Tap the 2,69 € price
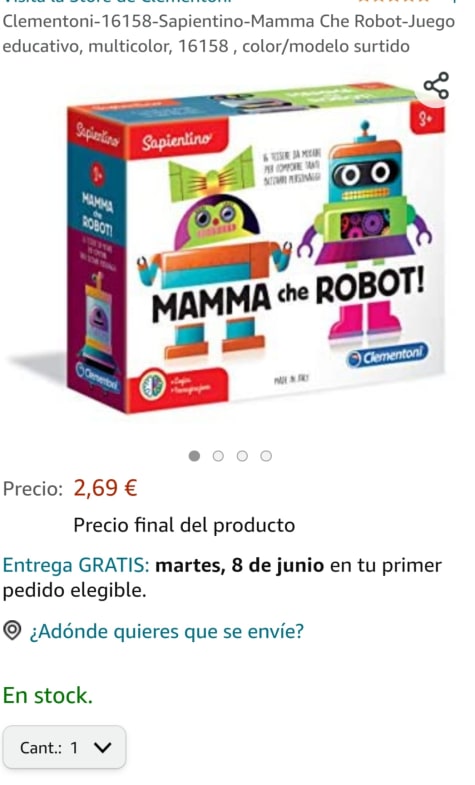The width and height of the screenshot is (475, 785). coord(105,488)
